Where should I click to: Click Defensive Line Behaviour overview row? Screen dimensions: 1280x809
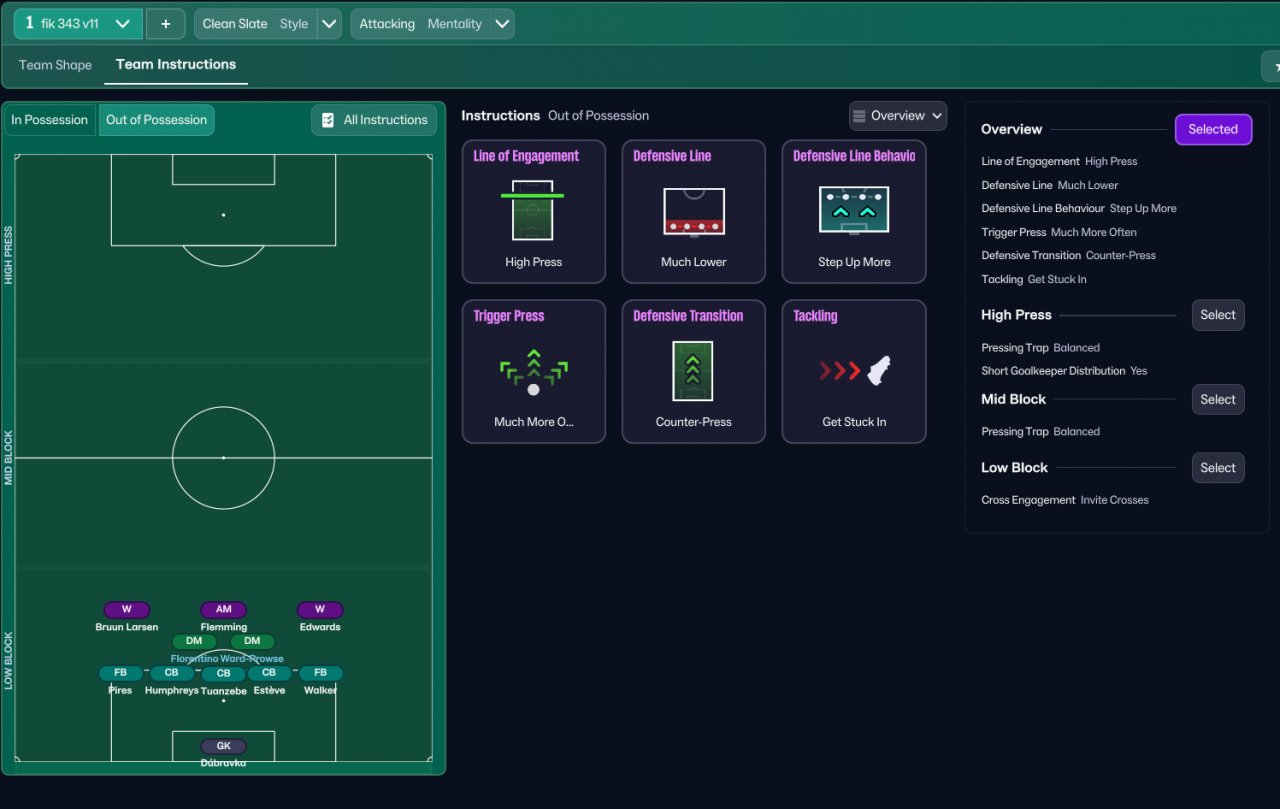(x=1079, y=209)
